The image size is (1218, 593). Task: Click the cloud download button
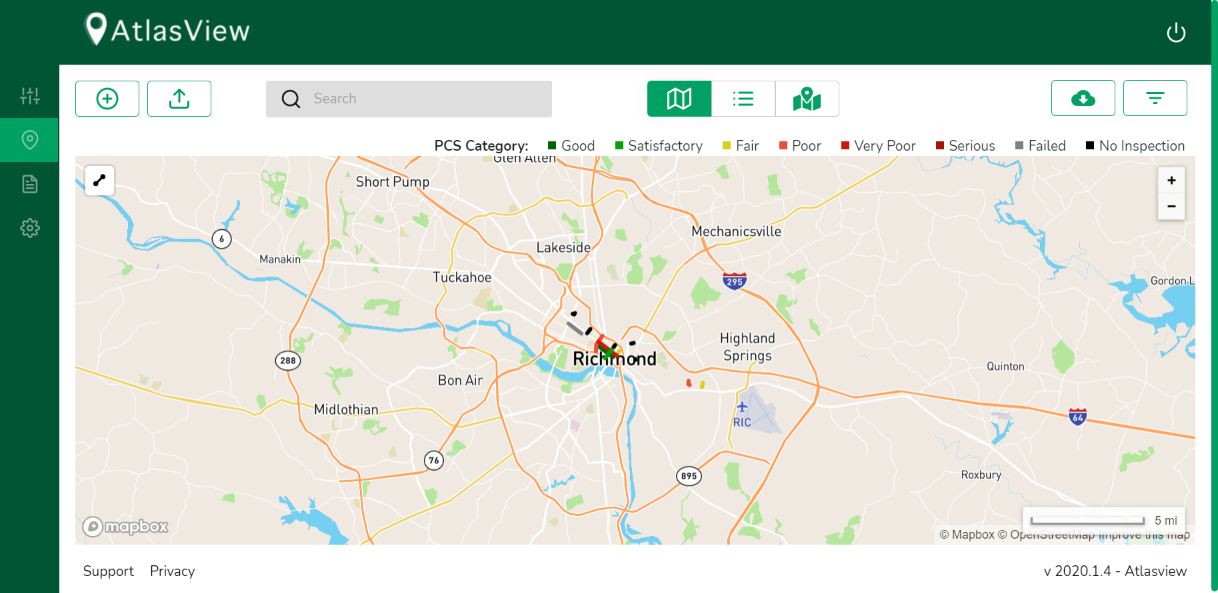click(1083, 98)
